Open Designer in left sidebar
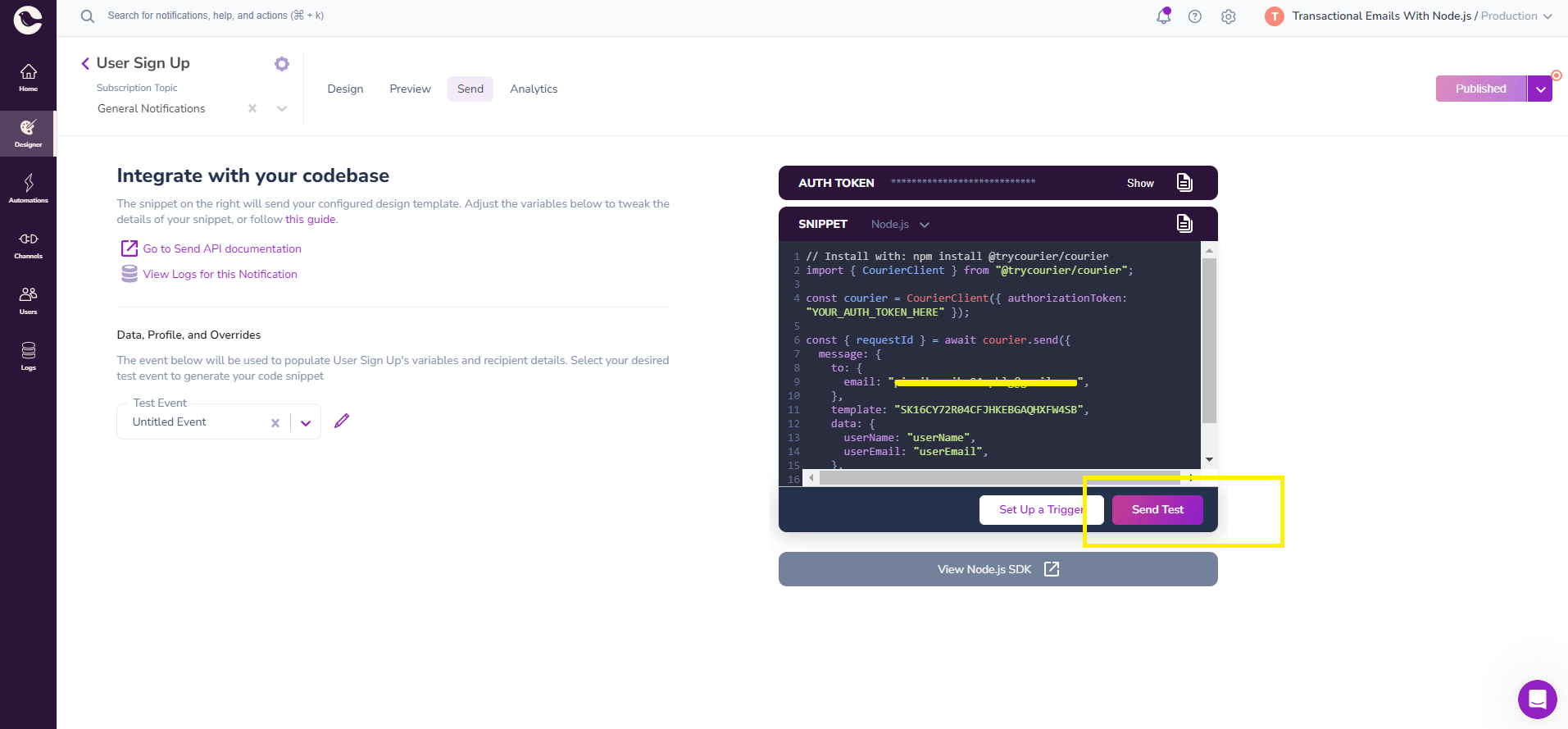The image size is (1568, 729). pyautogui.click(x=28, y=134)
